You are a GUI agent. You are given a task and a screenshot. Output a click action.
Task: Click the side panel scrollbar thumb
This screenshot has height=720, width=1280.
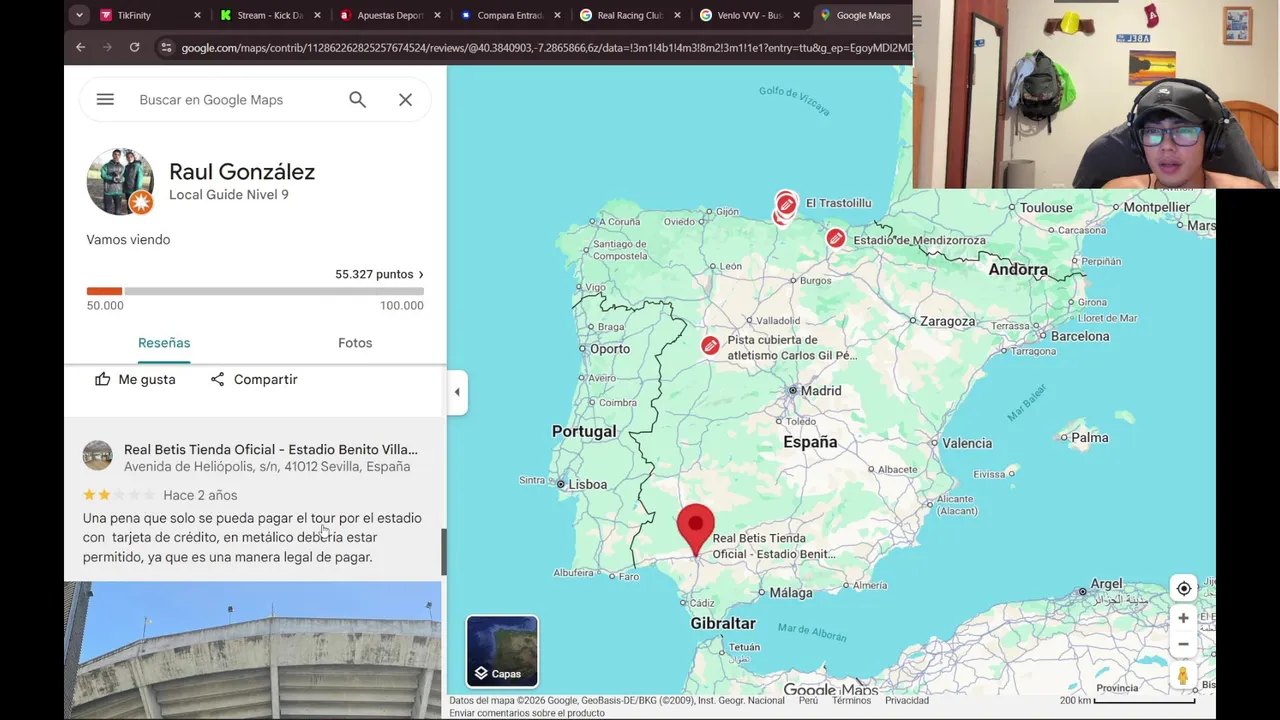[x=444, y=551]
